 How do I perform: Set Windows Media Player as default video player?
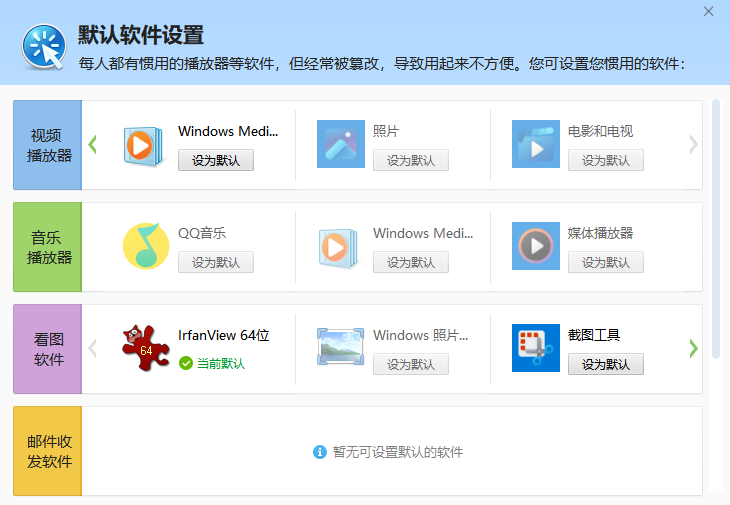click(216, 160)
